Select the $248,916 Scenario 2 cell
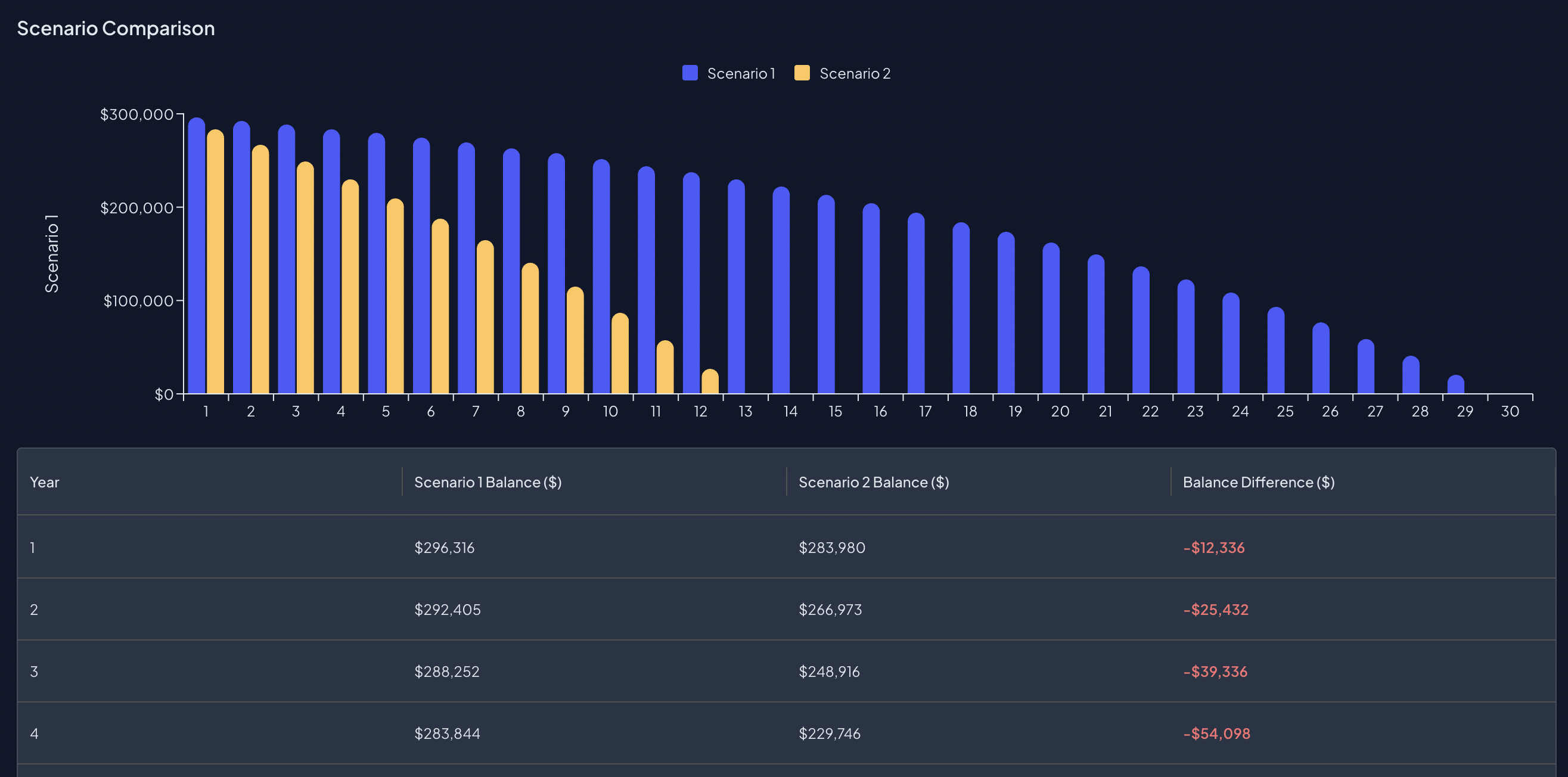 tap(828, 672)
